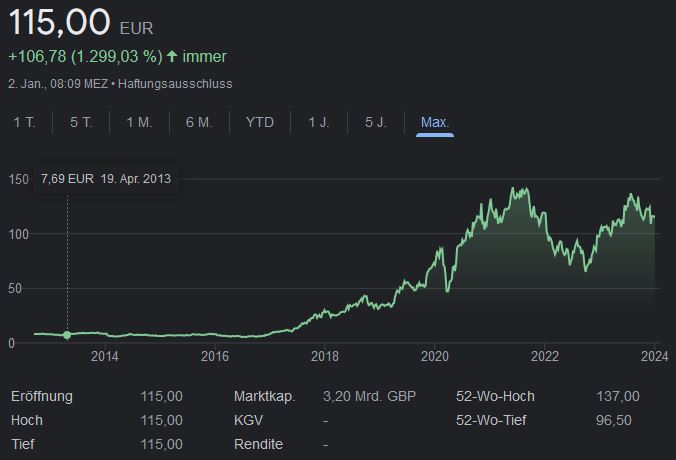Click the 2020 label on time axis
The height and width of the screenshot is (460, 676).
point(434,356)
